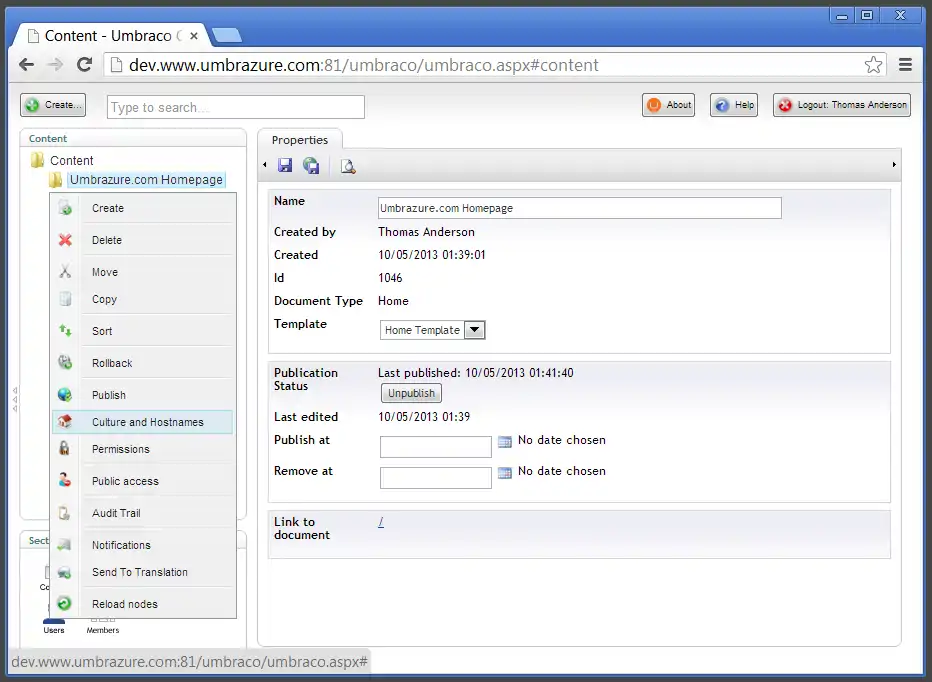Click the green Reload nodes icon

point(65,604)
